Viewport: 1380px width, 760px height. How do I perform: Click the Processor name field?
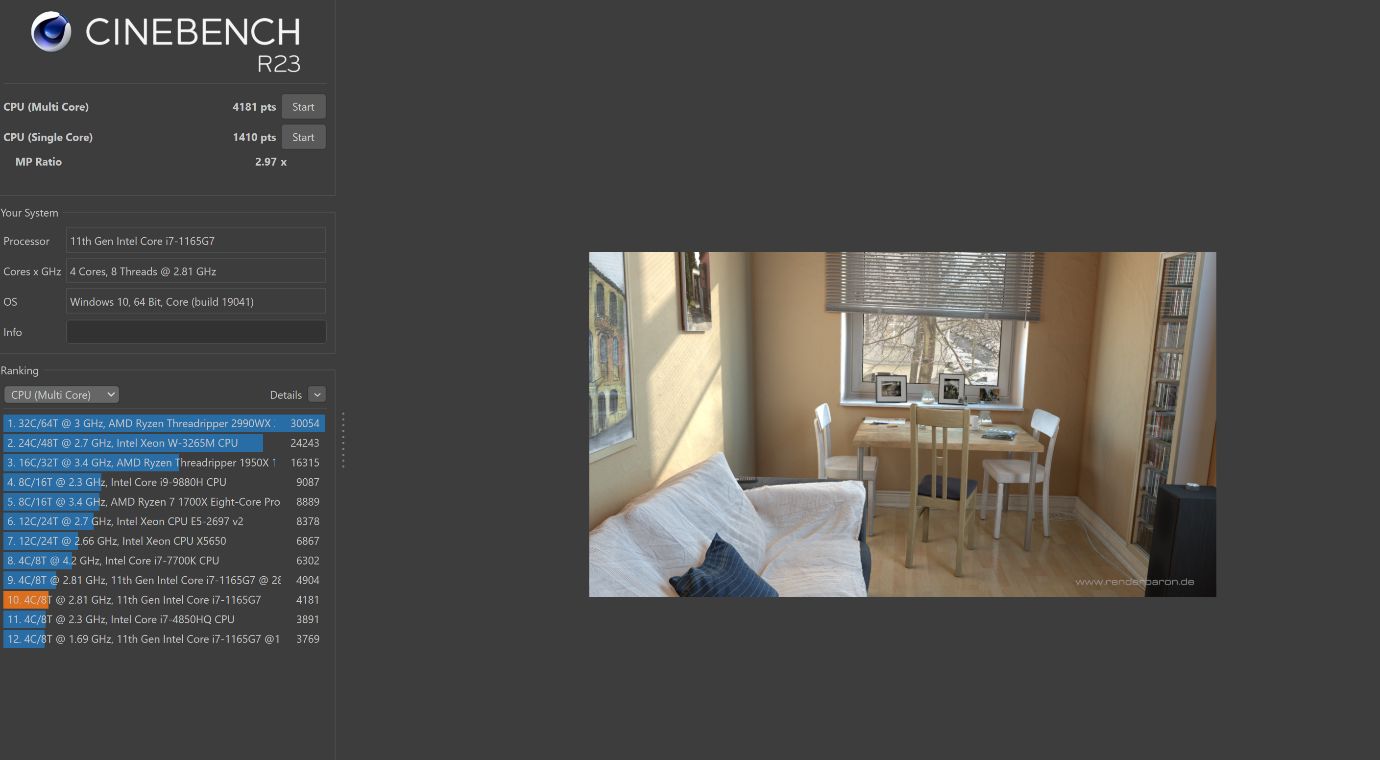196,241
